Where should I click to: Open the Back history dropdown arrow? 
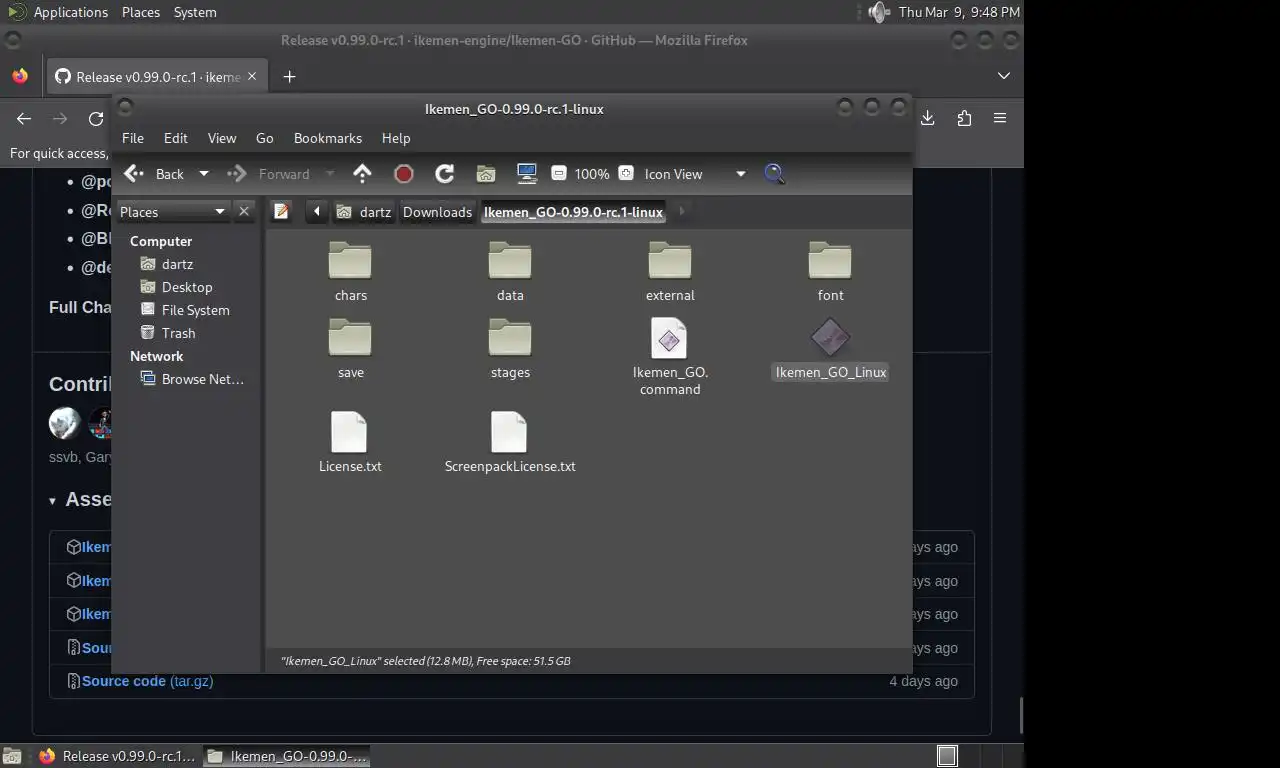coord(204,174)
